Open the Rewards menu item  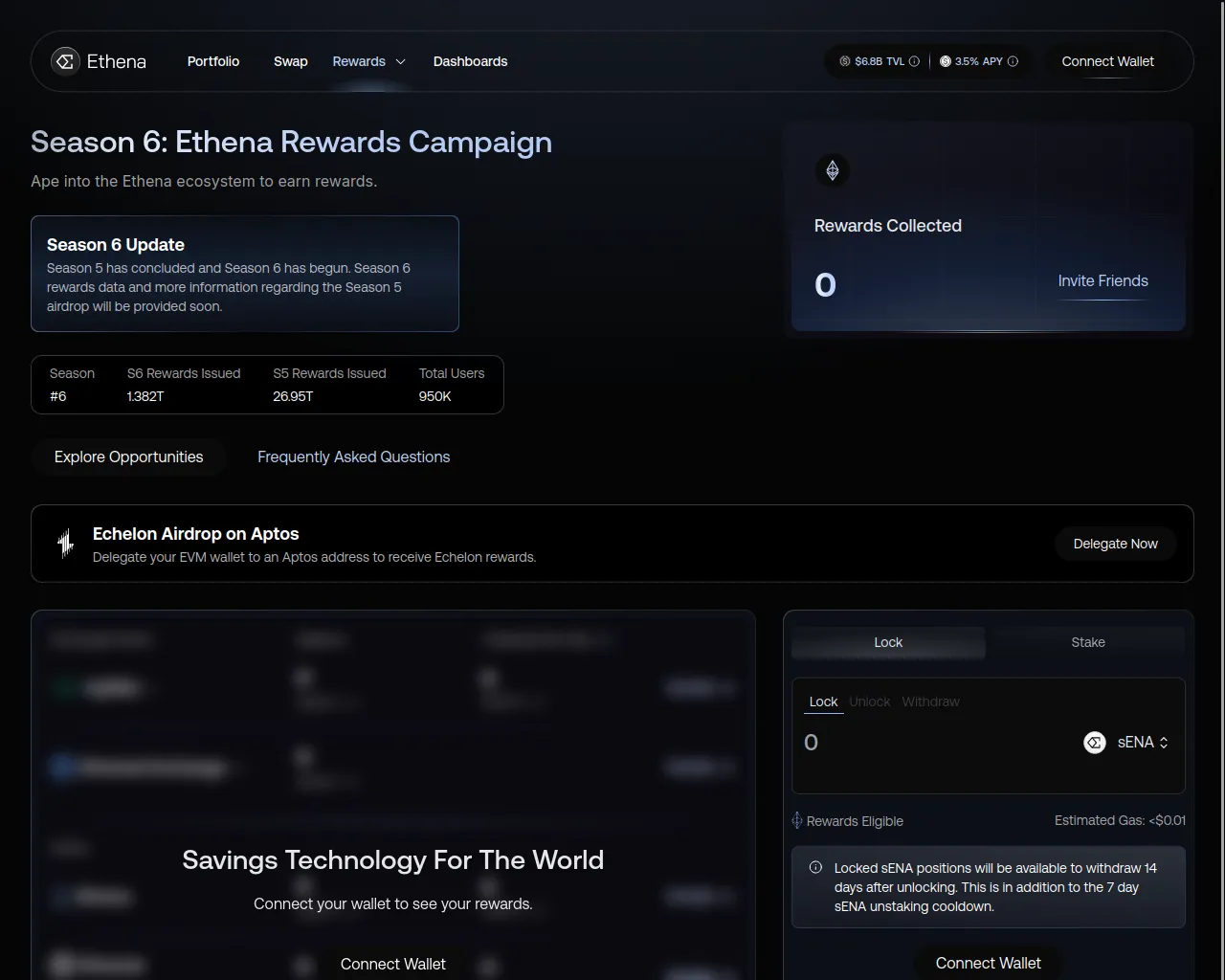pos(359,61)
